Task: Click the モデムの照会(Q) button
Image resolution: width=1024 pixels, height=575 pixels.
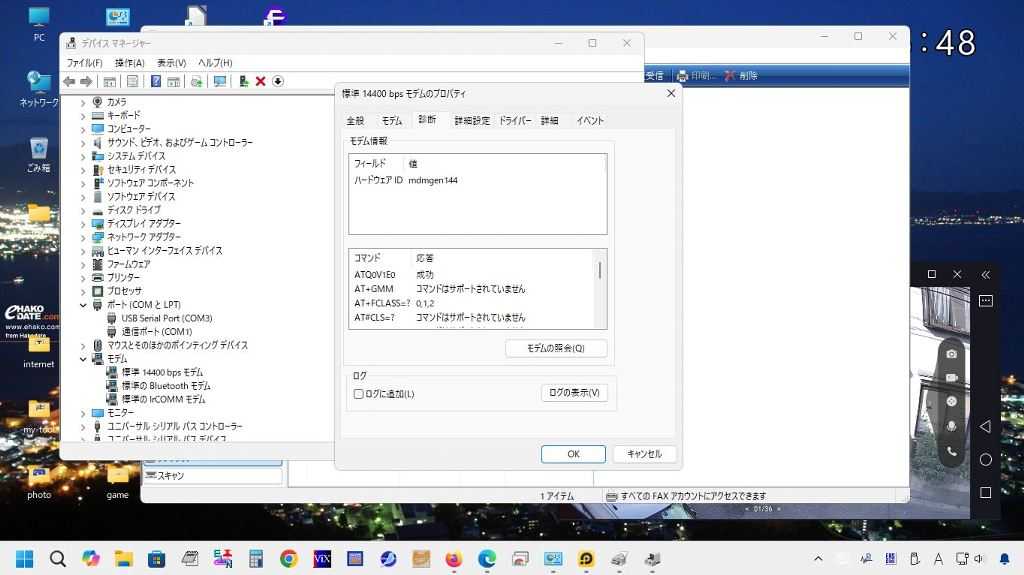Action: pyautogui.click(x=556, y=348)
